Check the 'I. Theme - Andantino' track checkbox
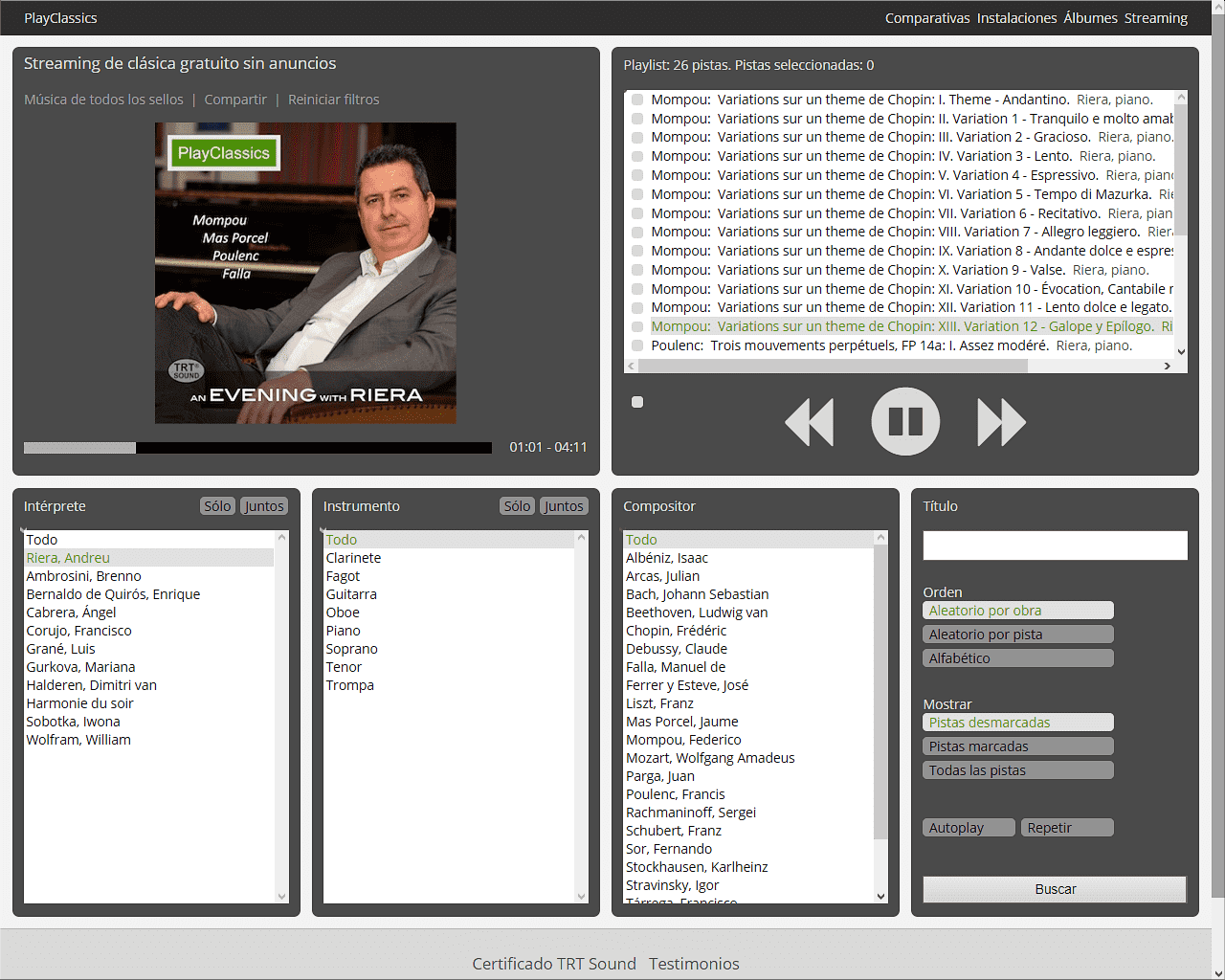1225x980 pixels. point(637,100)
